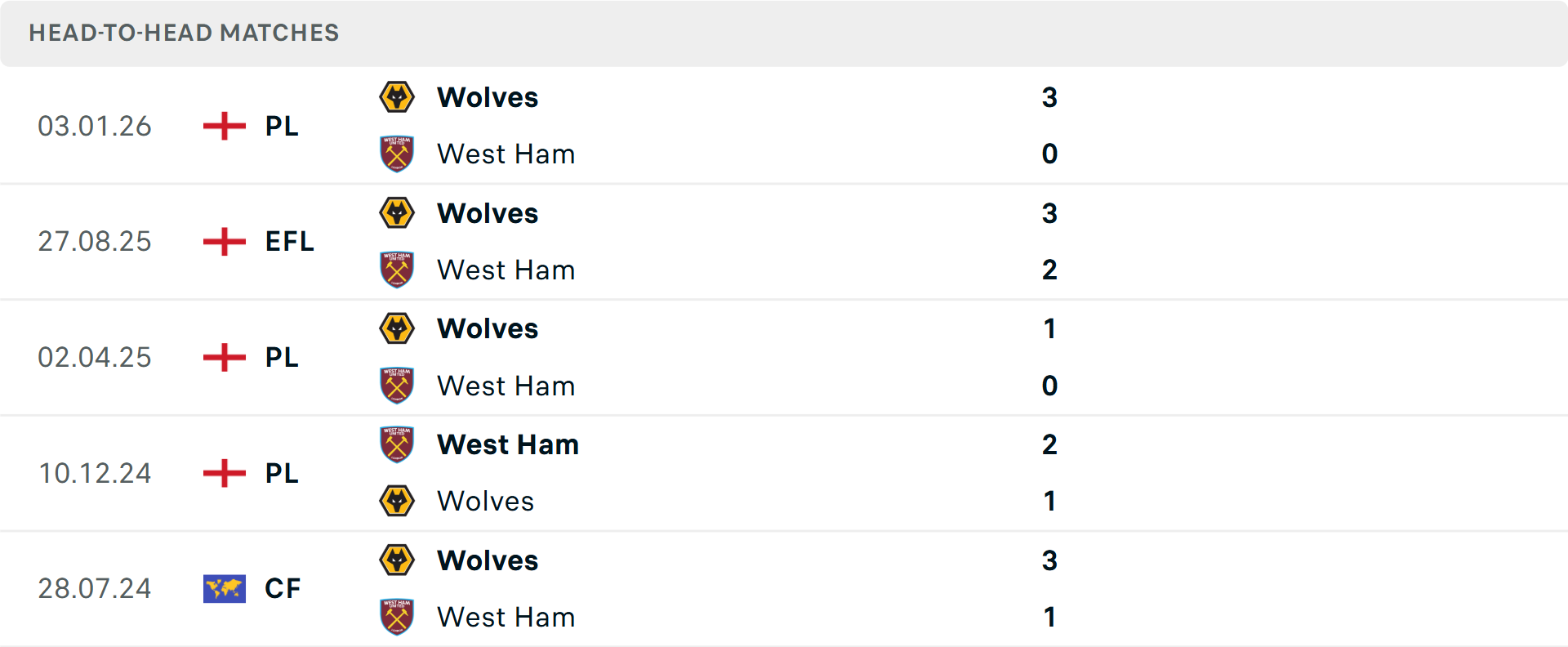Viewport: 1568px width, 647px height.
Task: Click the date 27.08.25
Action: pyautogui.click(x=95, y=242)
